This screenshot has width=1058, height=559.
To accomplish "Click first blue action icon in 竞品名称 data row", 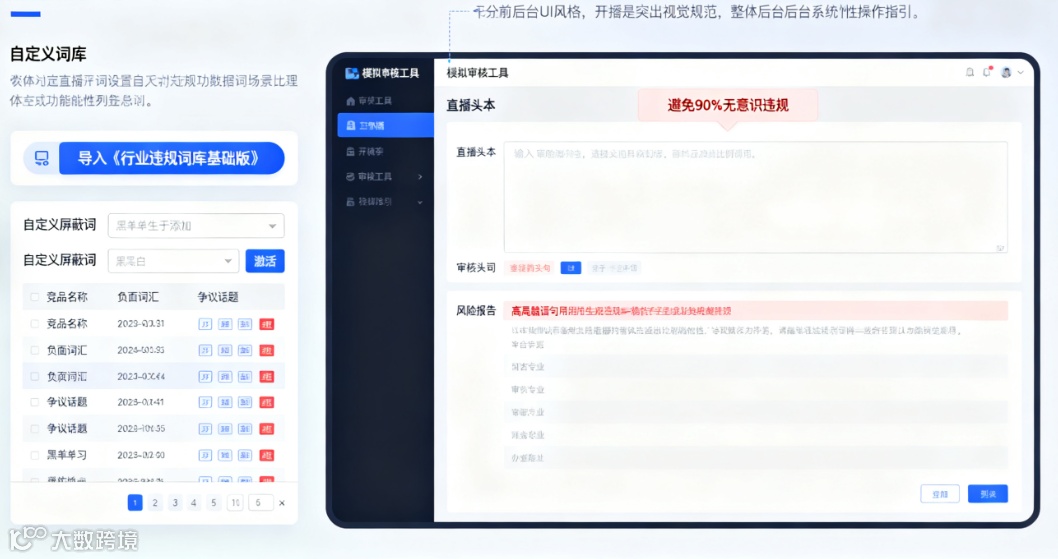I will point(205,324).
